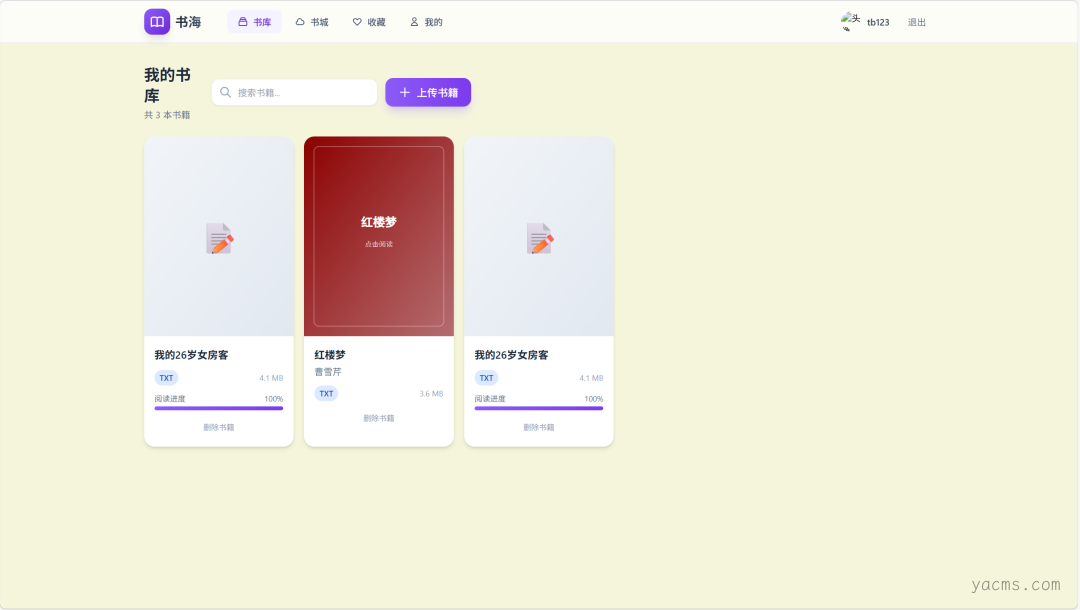Open the 红楼梦 red book cover
Viewport: 1080px width, 610px height.
pos(379,236)
